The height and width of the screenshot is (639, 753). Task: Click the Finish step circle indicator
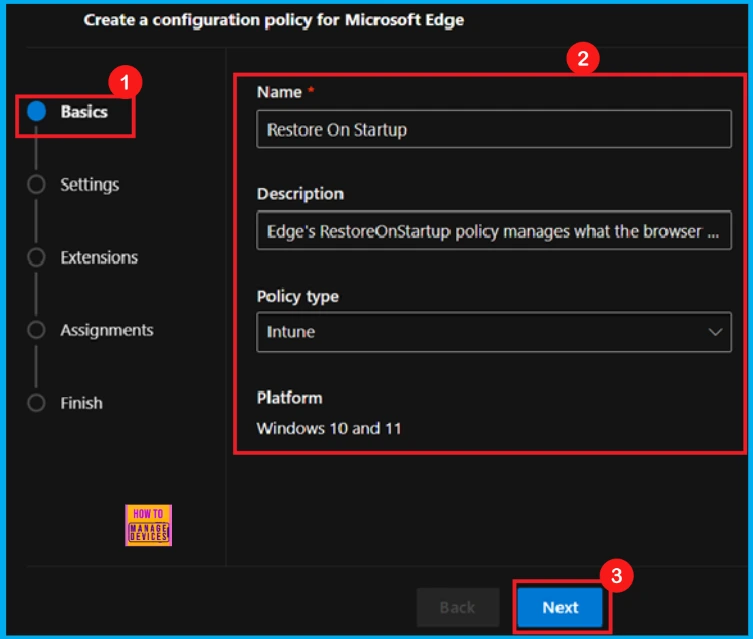coord(36,403)
